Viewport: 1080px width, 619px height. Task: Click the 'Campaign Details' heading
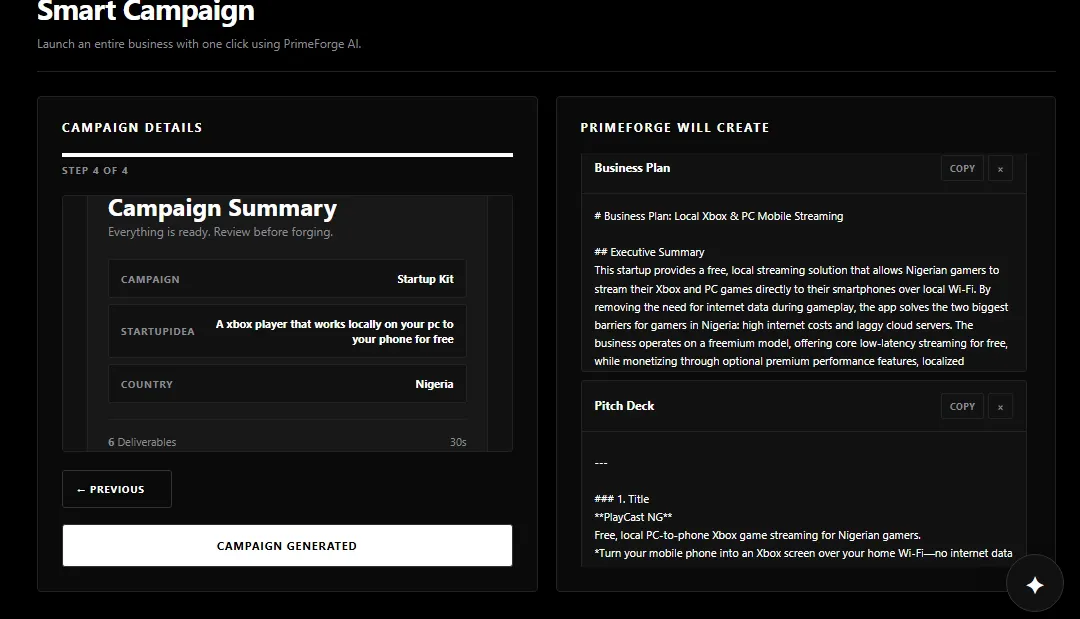tap(132, 127)
